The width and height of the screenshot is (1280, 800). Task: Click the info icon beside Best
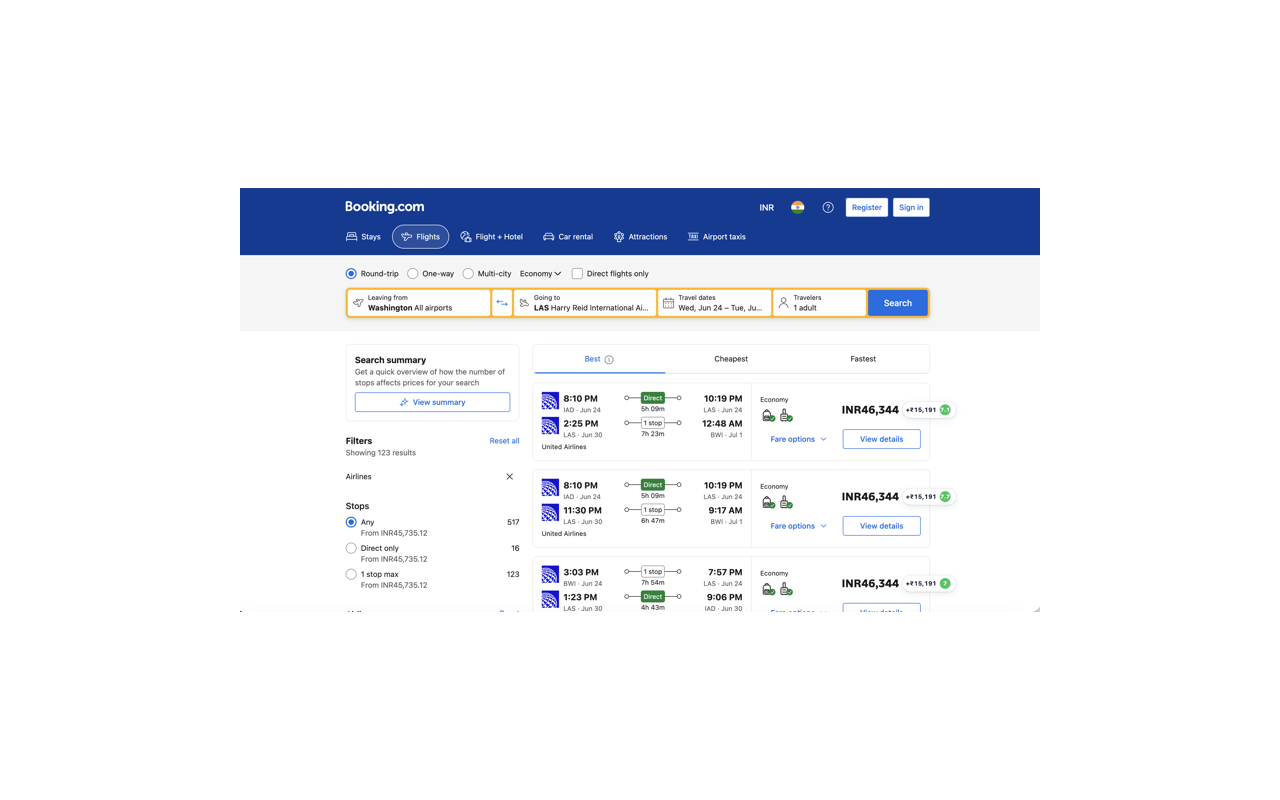609,360
